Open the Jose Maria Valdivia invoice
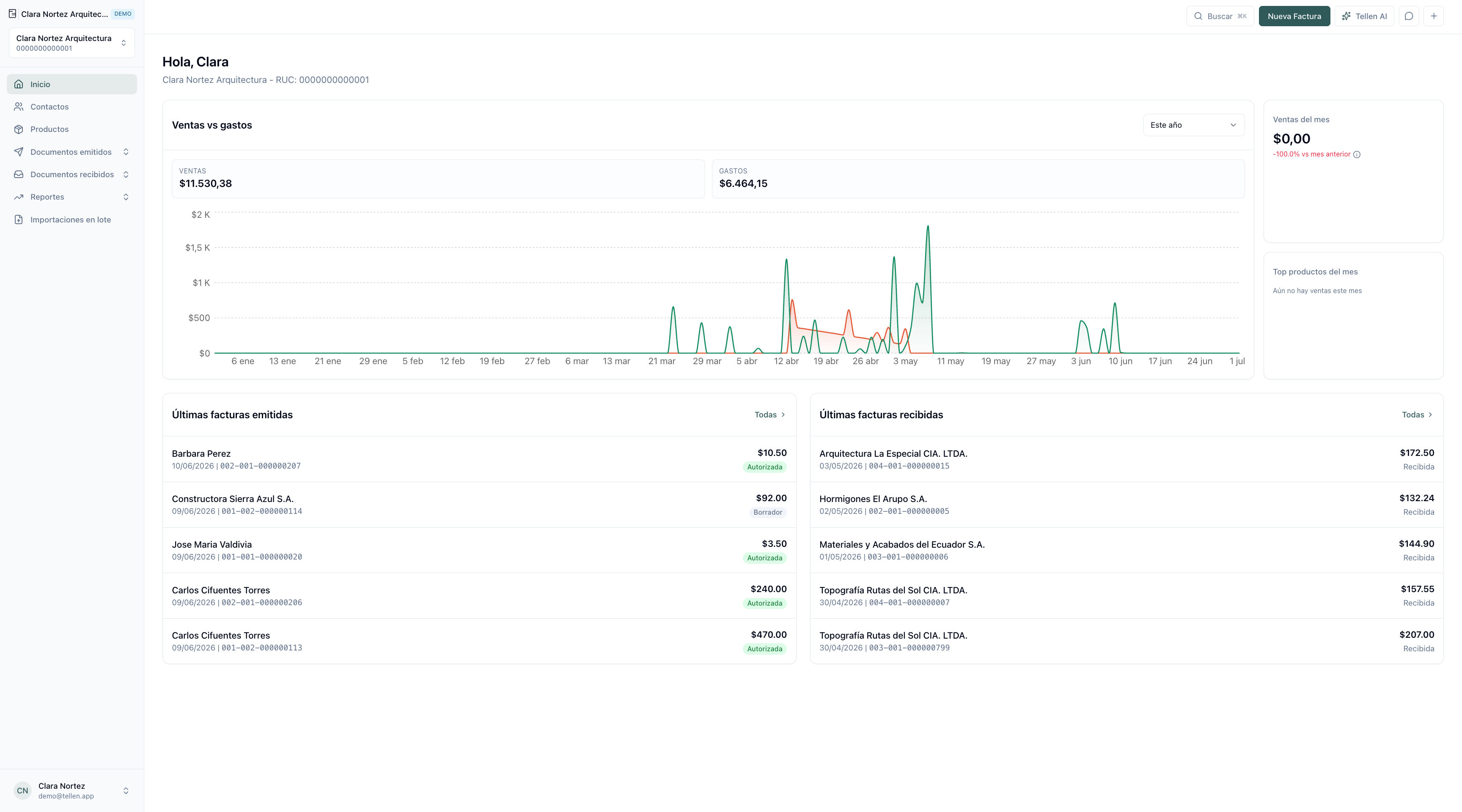Image resolution: width=1462 pixels, height=812 pixels. coord(479,550)
